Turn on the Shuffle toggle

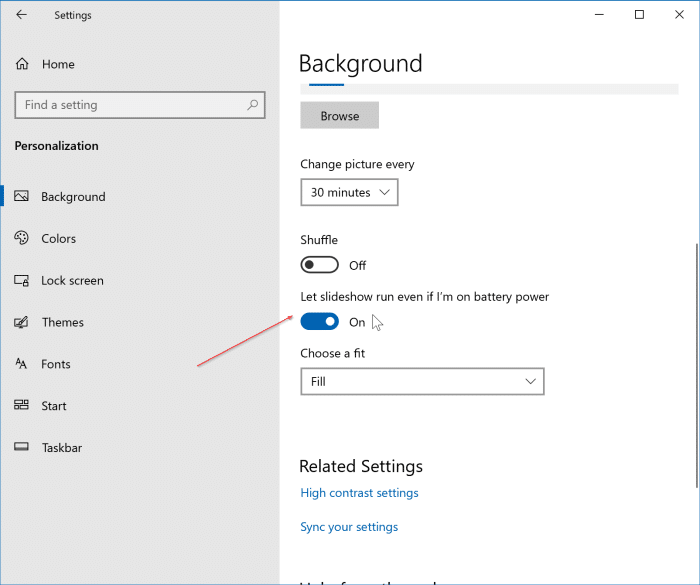click(x=319, y=265)
